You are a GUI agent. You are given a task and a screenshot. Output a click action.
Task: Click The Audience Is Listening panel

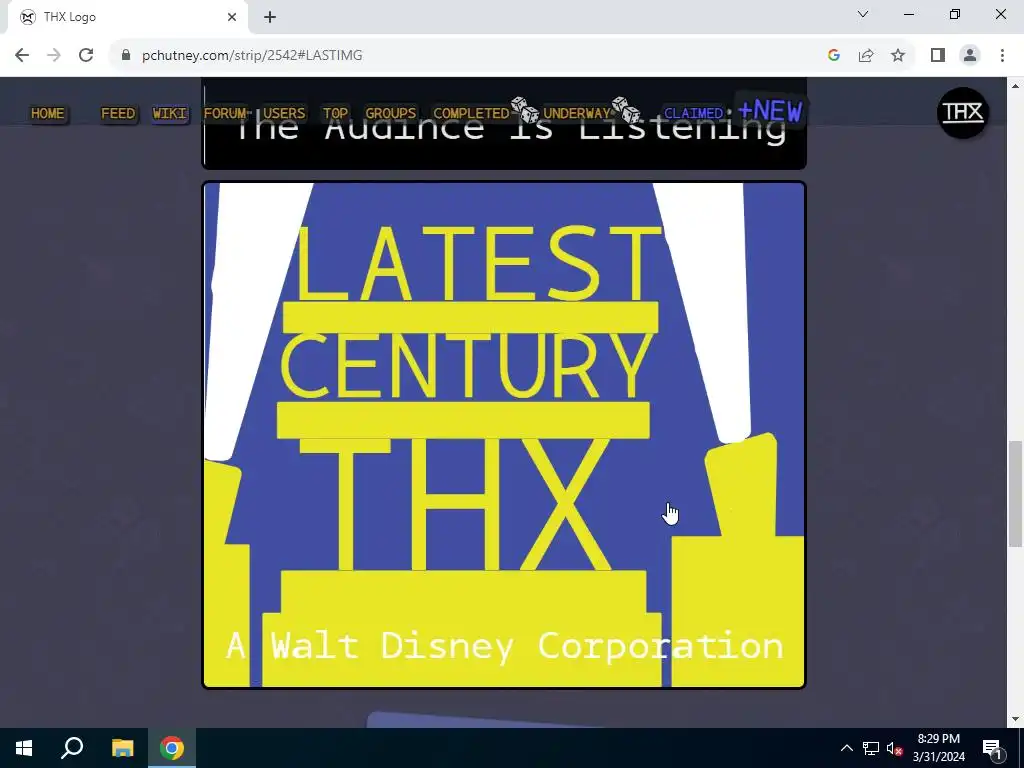[504, 123]
